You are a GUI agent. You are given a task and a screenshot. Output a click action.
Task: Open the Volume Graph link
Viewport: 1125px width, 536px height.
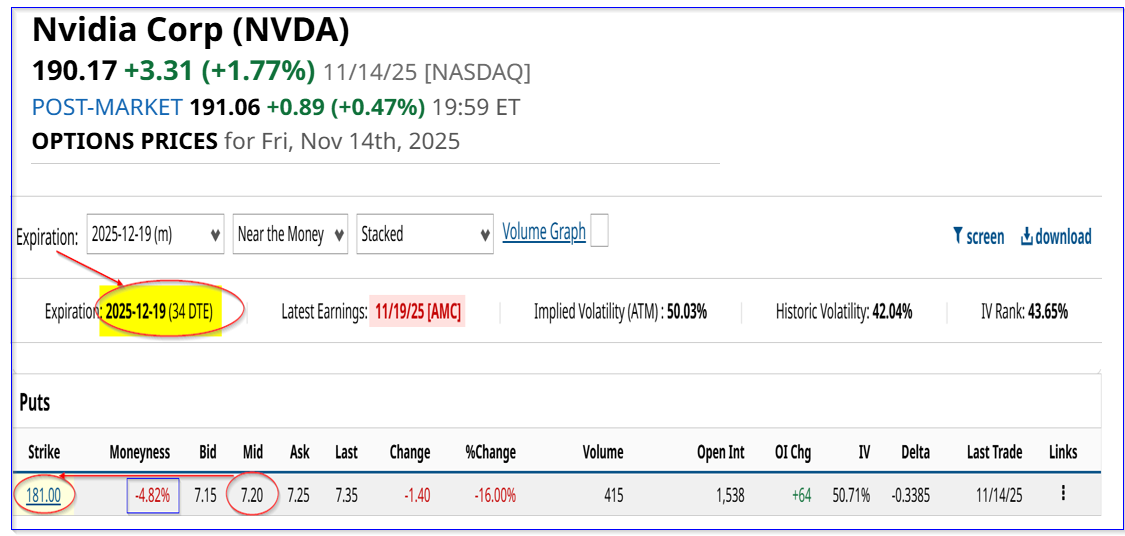click(543, 232)
